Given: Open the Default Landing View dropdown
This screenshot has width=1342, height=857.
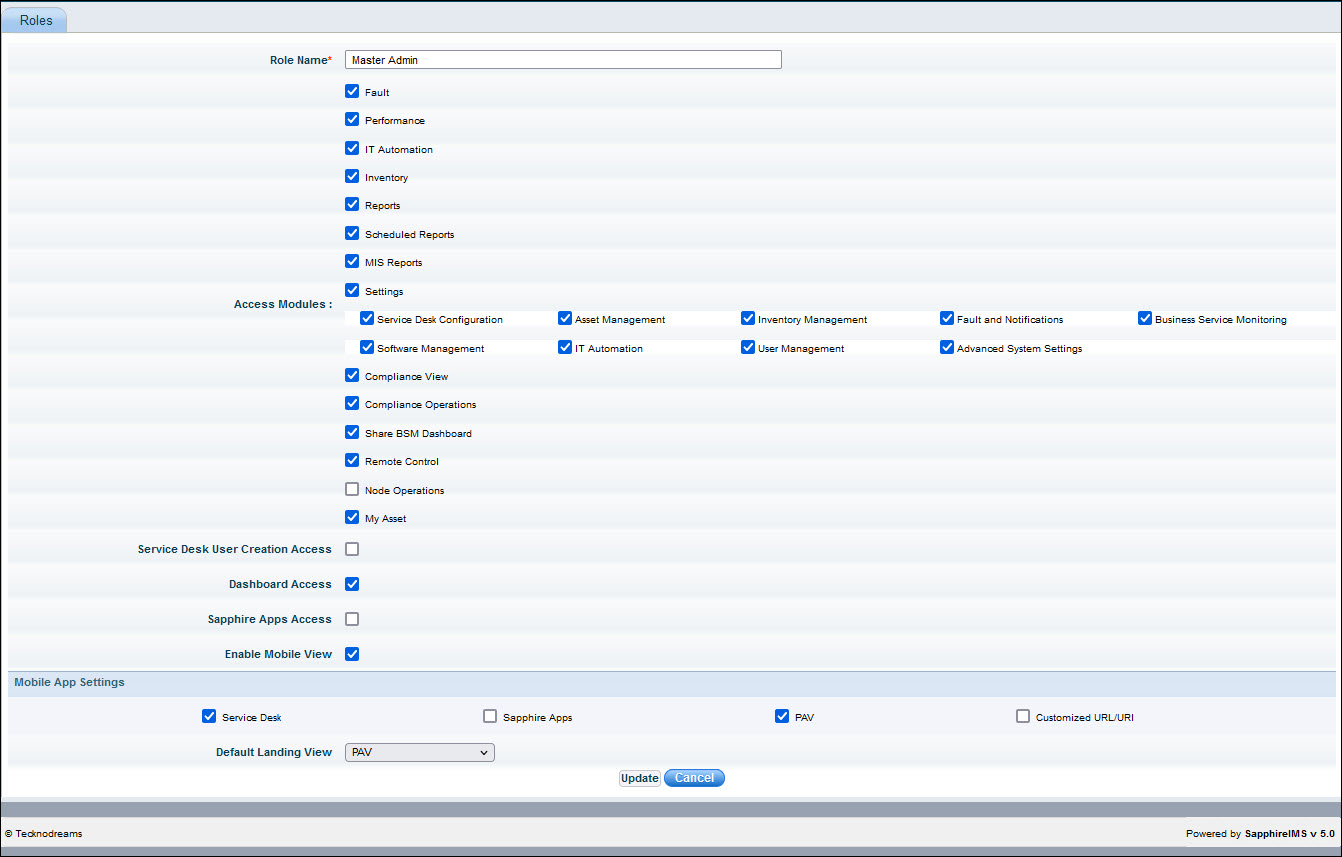Looking at the screenshot, I should pyautogui.click(x=420, y=752).
